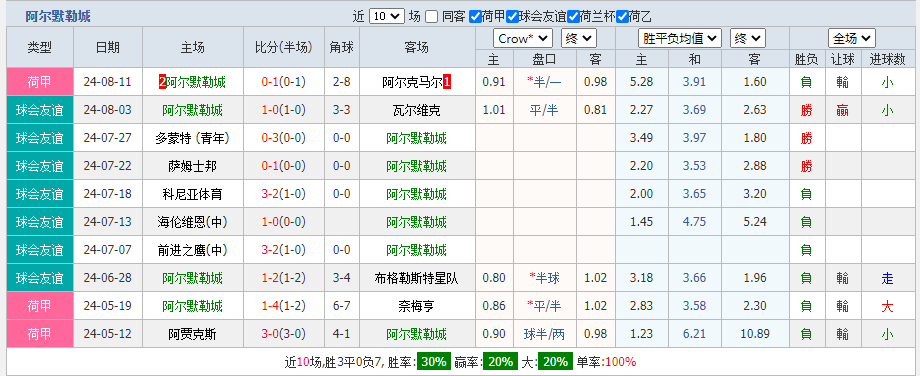The image size is (920, 376).
Task: Click score 3-0(3-0) for 阿贾克斯
Action: pyautogui.click(x=284, y=334)
